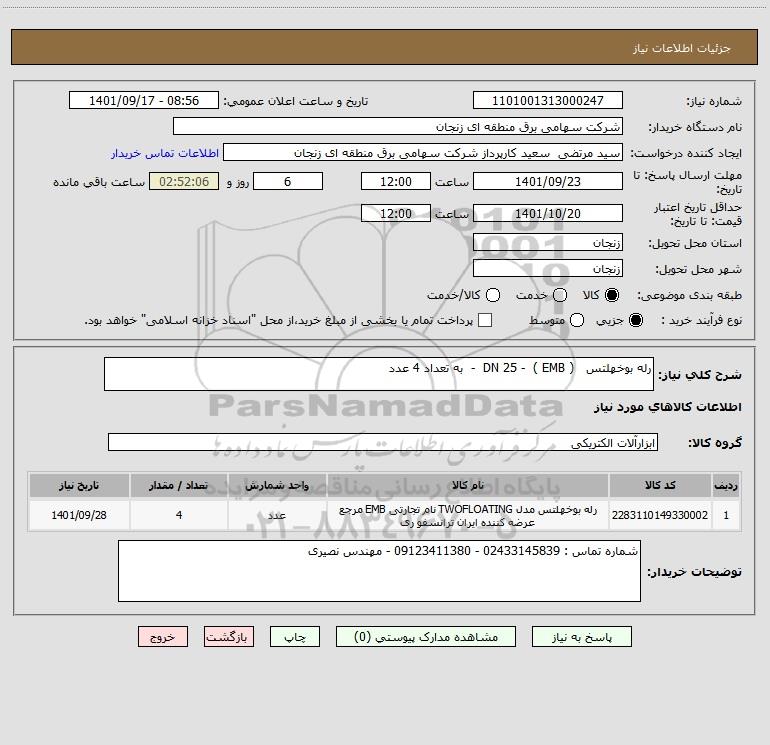Click the پاسخ به نیاز button

pyautogui.click(x=582, y=637)
